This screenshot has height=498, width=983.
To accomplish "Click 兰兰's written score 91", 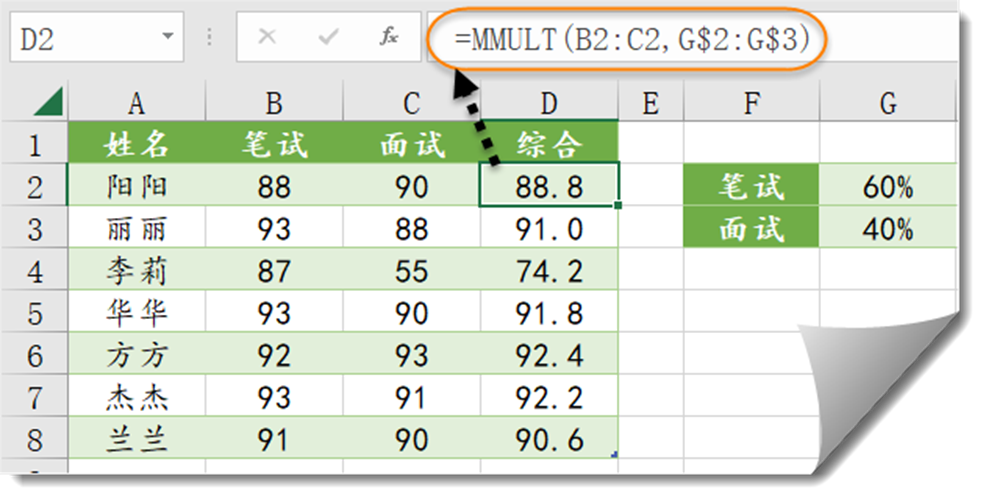I will 274,438.
